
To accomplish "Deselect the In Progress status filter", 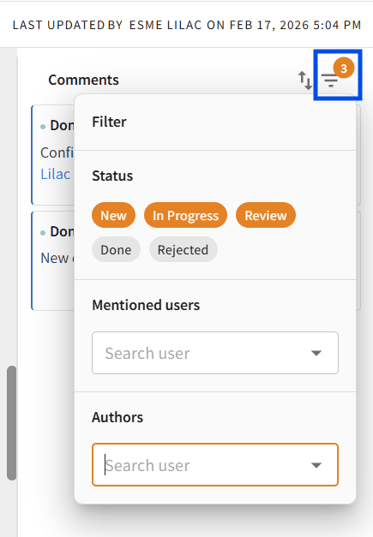I will click(x=185, y=215).
